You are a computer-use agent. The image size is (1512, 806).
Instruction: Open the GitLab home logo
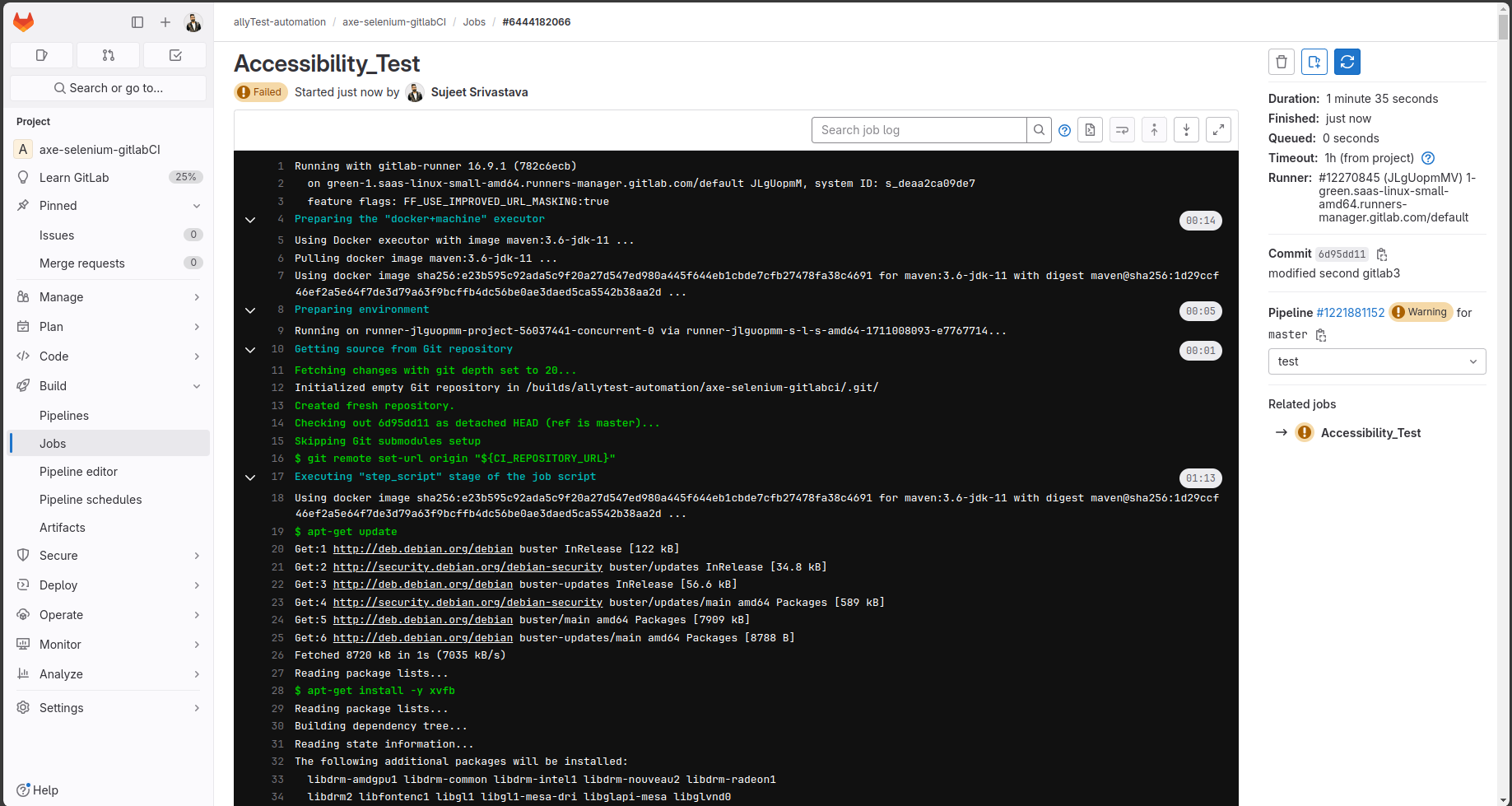pyautogui.click(x=24, y=22)
